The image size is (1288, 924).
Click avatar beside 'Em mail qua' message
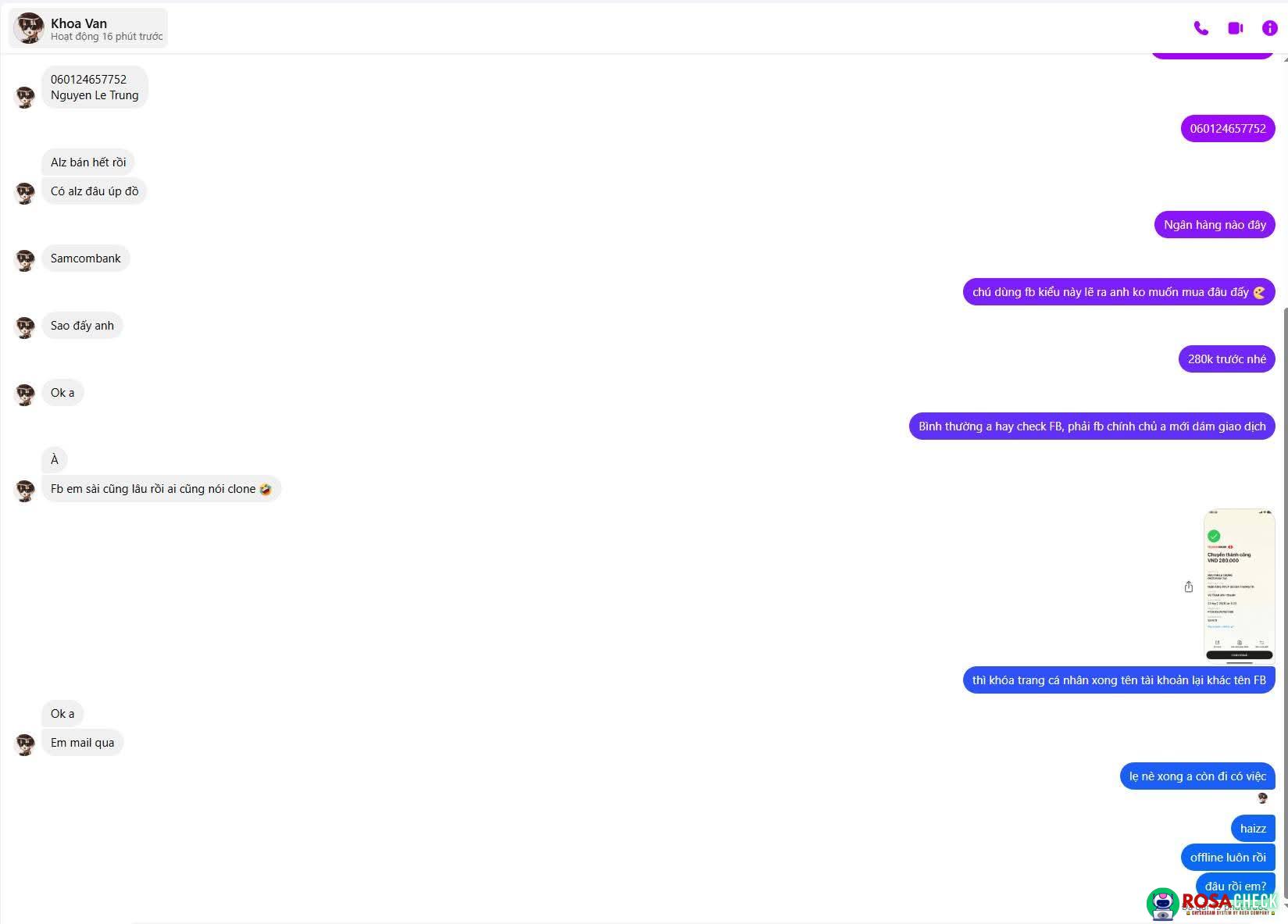pos(25,744)
